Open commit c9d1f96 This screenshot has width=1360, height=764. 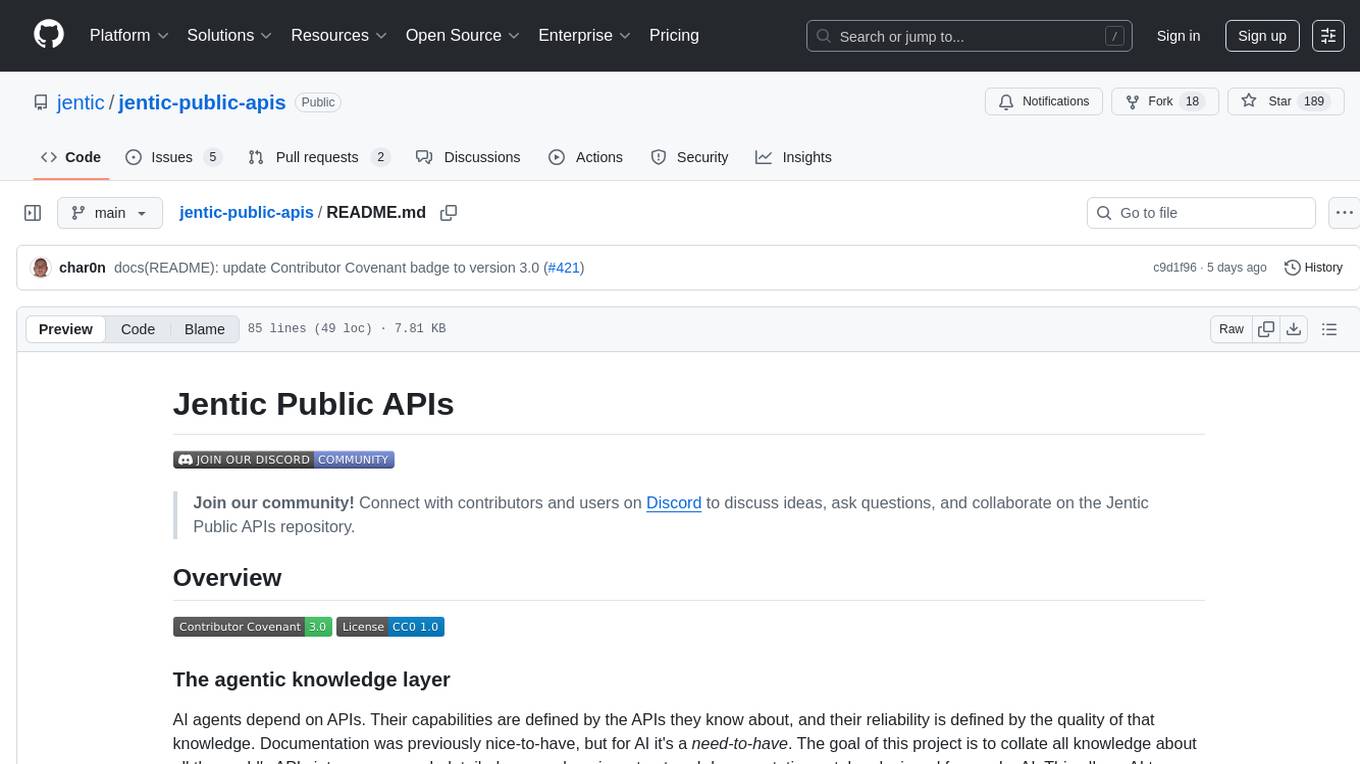click(1175, 267)
